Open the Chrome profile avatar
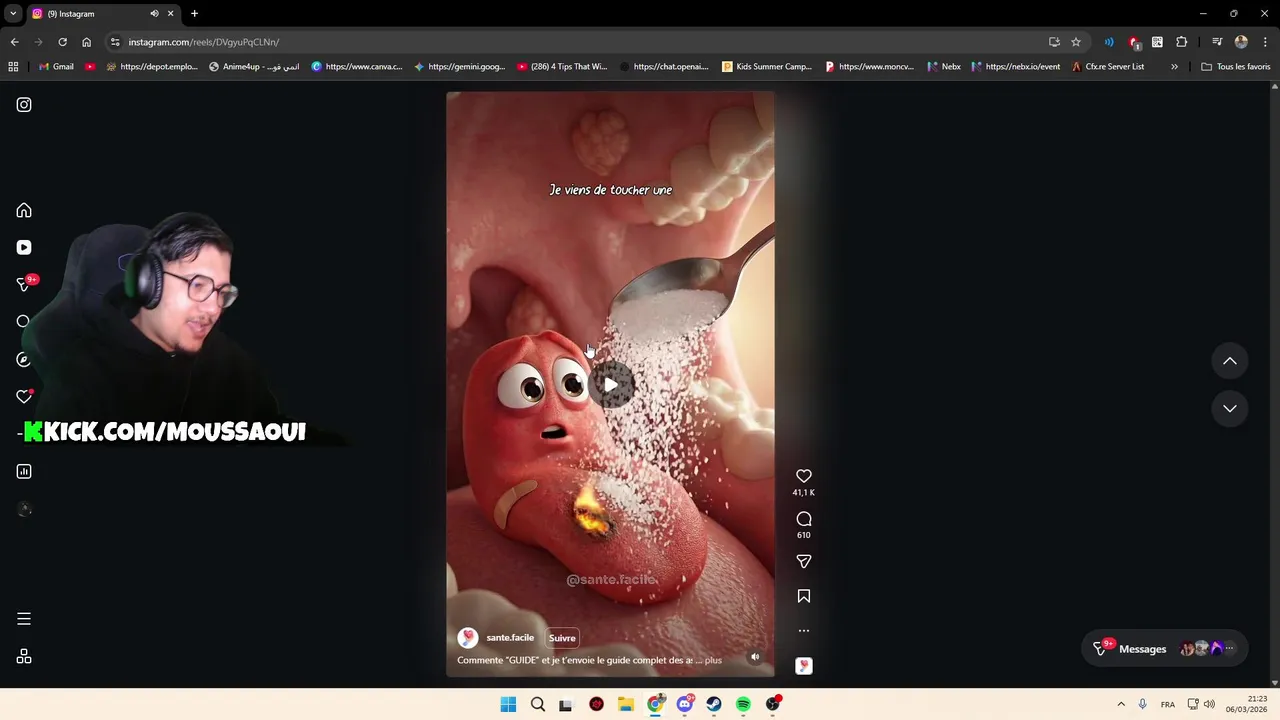 [1241, 42]
